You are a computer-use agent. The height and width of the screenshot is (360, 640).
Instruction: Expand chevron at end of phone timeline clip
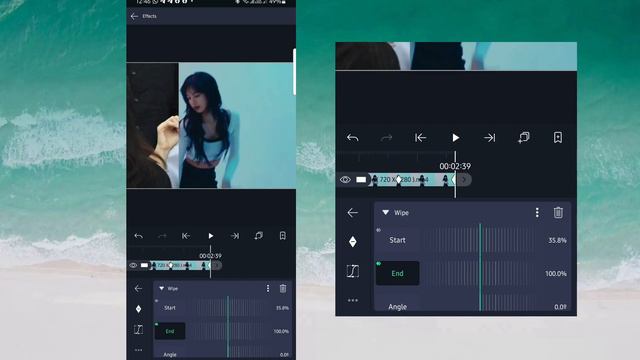coord(217,265)
